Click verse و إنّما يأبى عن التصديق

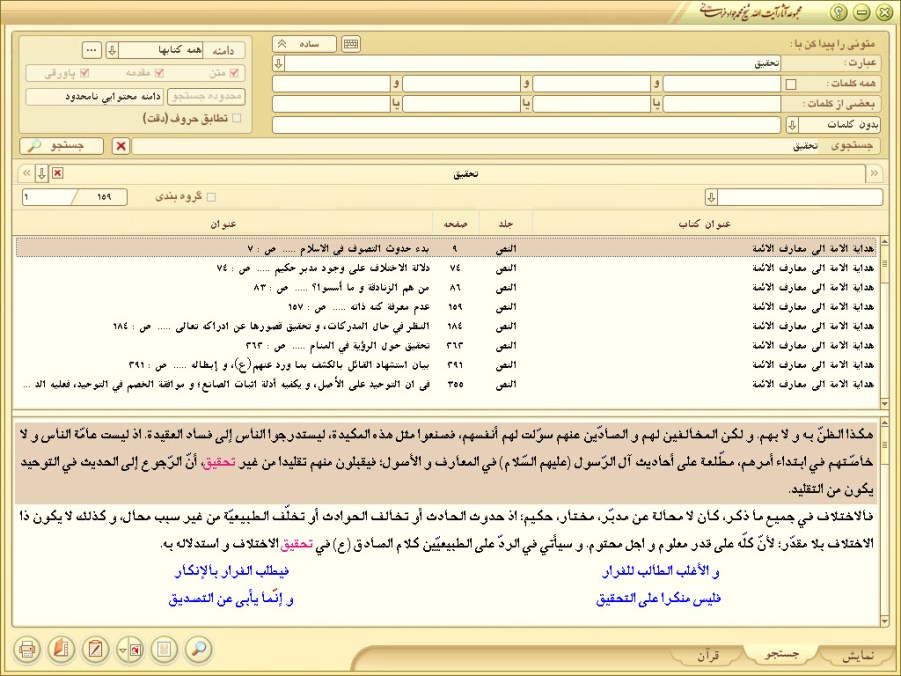pyautogui.click(x=231, y=599)
